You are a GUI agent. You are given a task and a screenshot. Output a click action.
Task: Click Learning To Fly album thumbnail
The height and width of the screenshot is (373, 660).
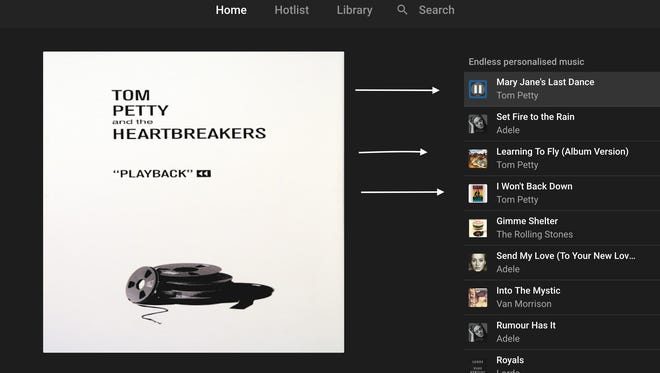tap(478, 158)
